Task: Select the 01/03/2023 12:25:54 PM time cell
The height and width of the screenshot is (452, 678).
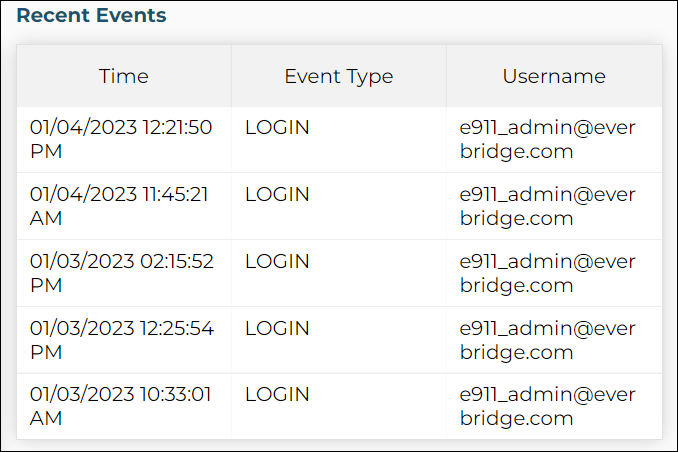Action: click(122, 340)
